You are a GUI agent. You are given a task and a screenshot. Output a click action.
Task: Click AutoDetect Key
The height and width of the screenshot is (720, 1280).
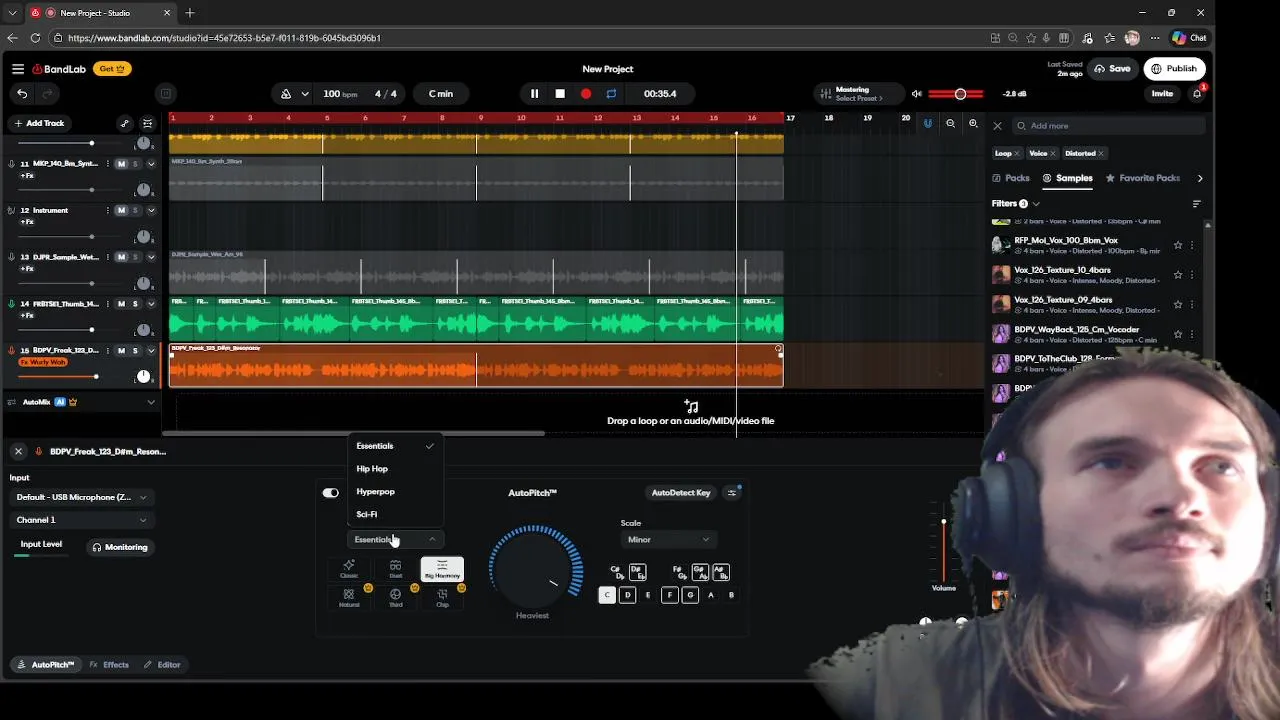pos(681,493)
